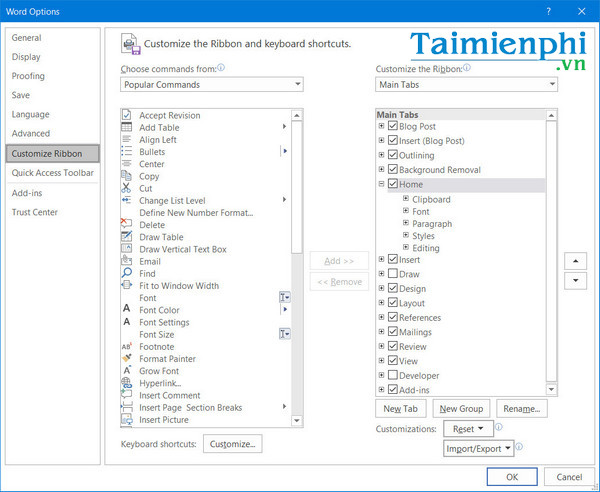
Task: Select the Accept Revision command icon
Action: tap(127, 115)
